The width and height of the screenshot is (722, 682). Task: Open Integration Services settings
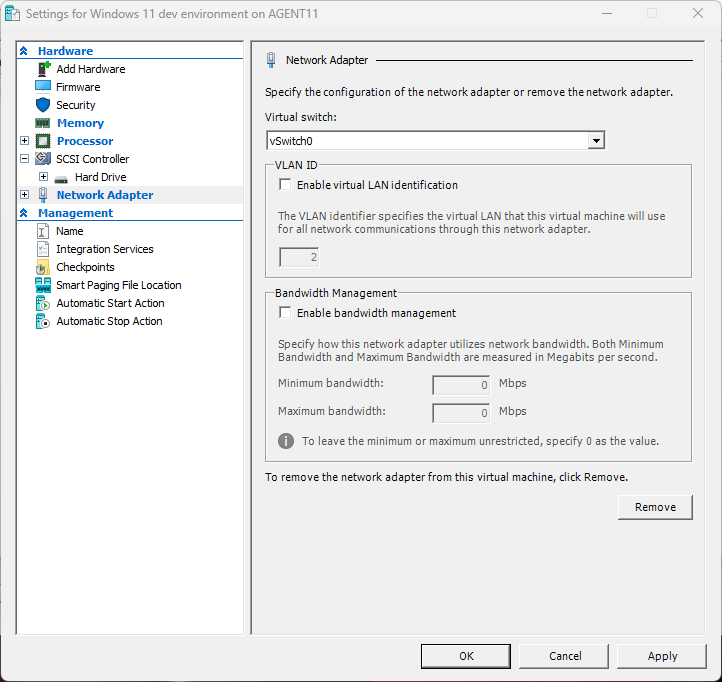104,249
